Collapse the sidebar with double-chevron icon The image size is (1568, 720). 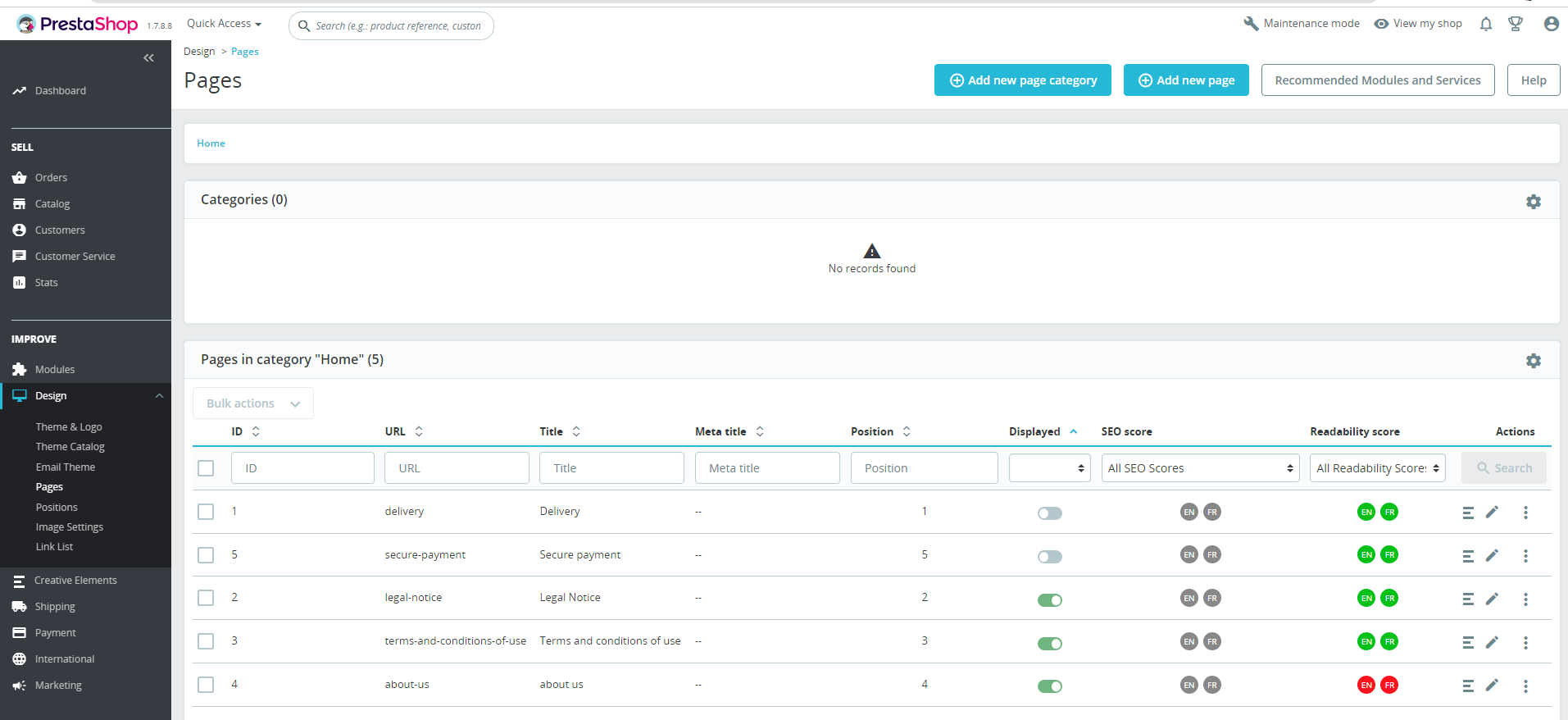[148, 57]
